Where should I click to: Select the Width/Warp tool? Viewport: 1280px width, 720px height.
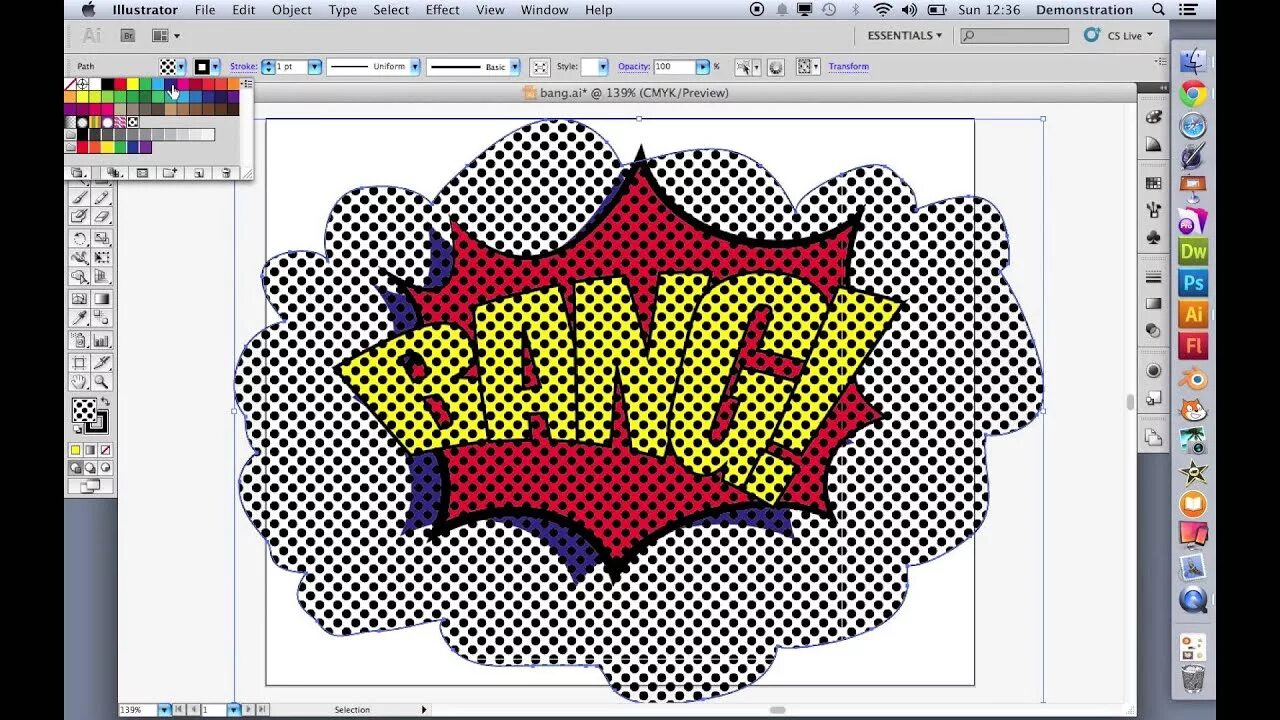[80, 258]
